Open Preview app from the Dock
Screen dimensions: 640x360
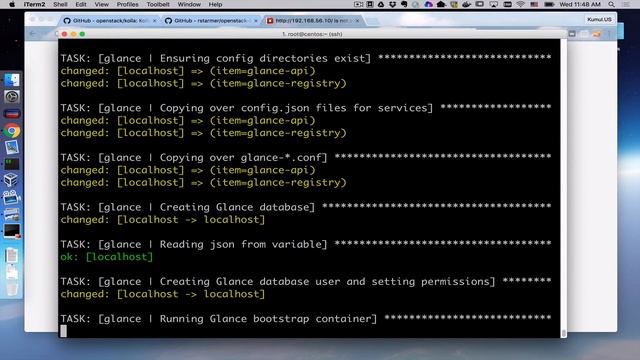tap(11, 147)
